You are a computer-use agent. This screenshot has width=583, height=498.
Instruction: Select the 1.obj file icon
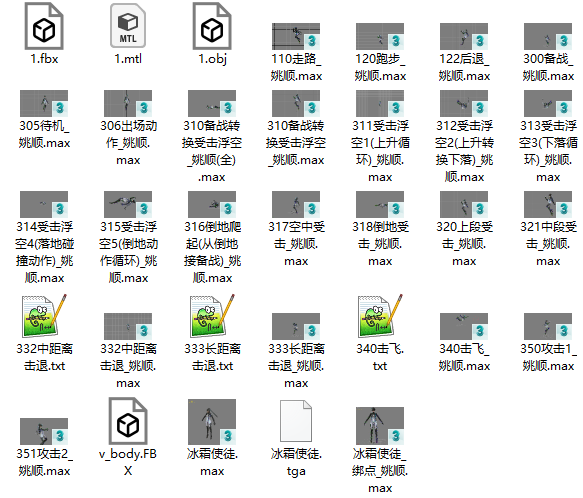(212, 26)
